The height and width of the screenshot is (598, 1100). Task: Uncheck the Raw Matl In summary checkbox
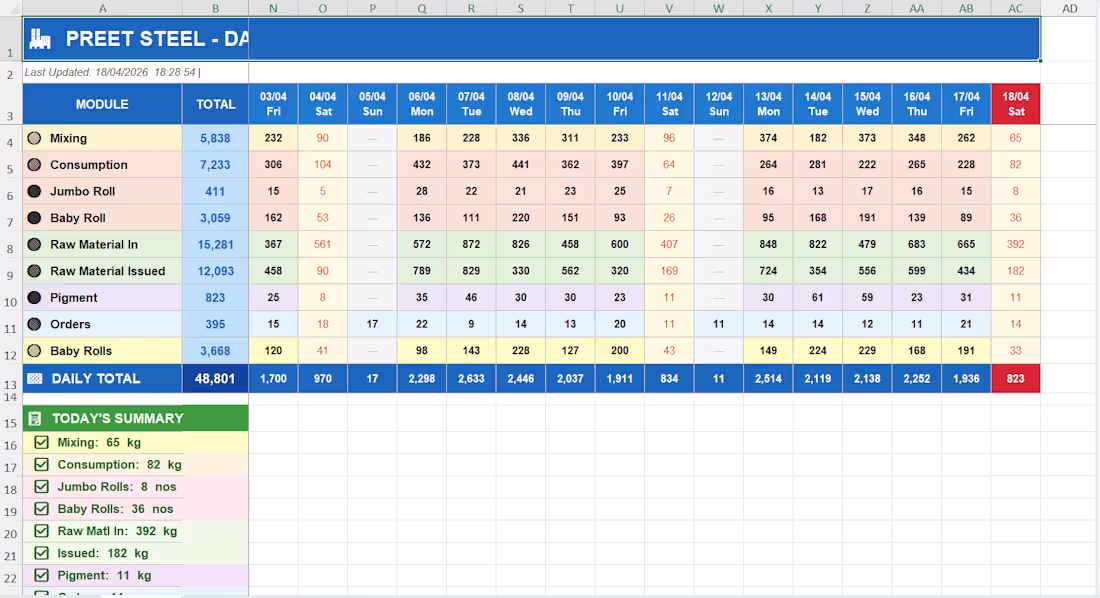click(41, 530)
